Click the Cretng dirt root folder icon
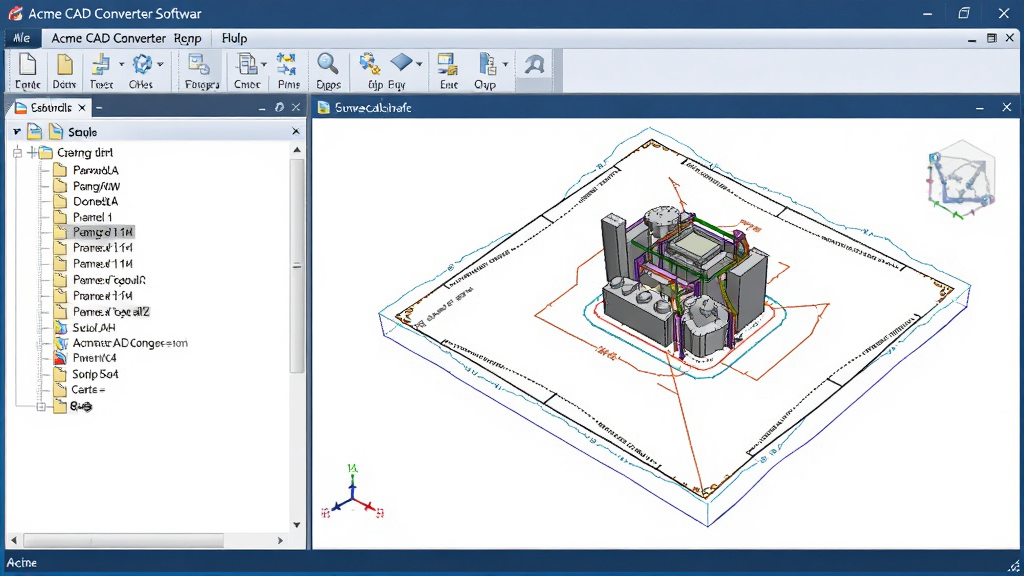The image size is (1024, 576). pyautogui.click(x=45, y=153)
